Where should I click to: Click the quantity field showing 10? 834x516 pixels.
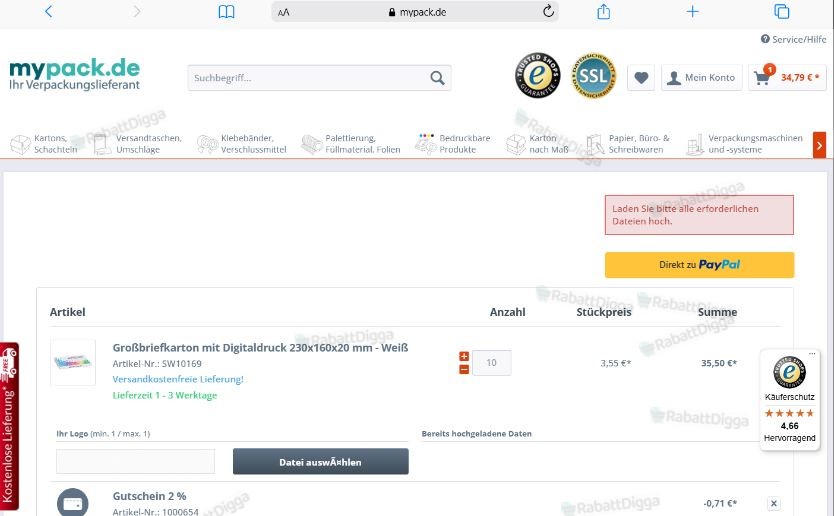(x=491, y=363)
